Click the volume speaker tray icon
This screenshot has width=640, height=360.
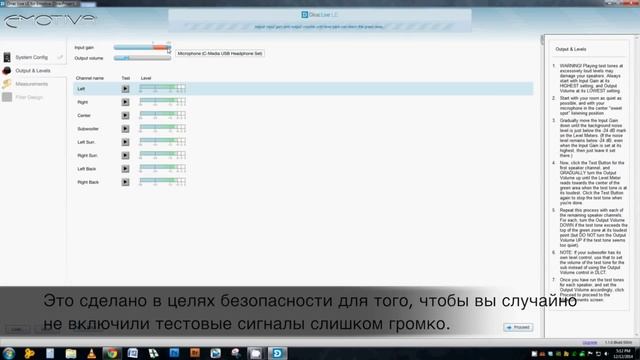tap(606, 354)
